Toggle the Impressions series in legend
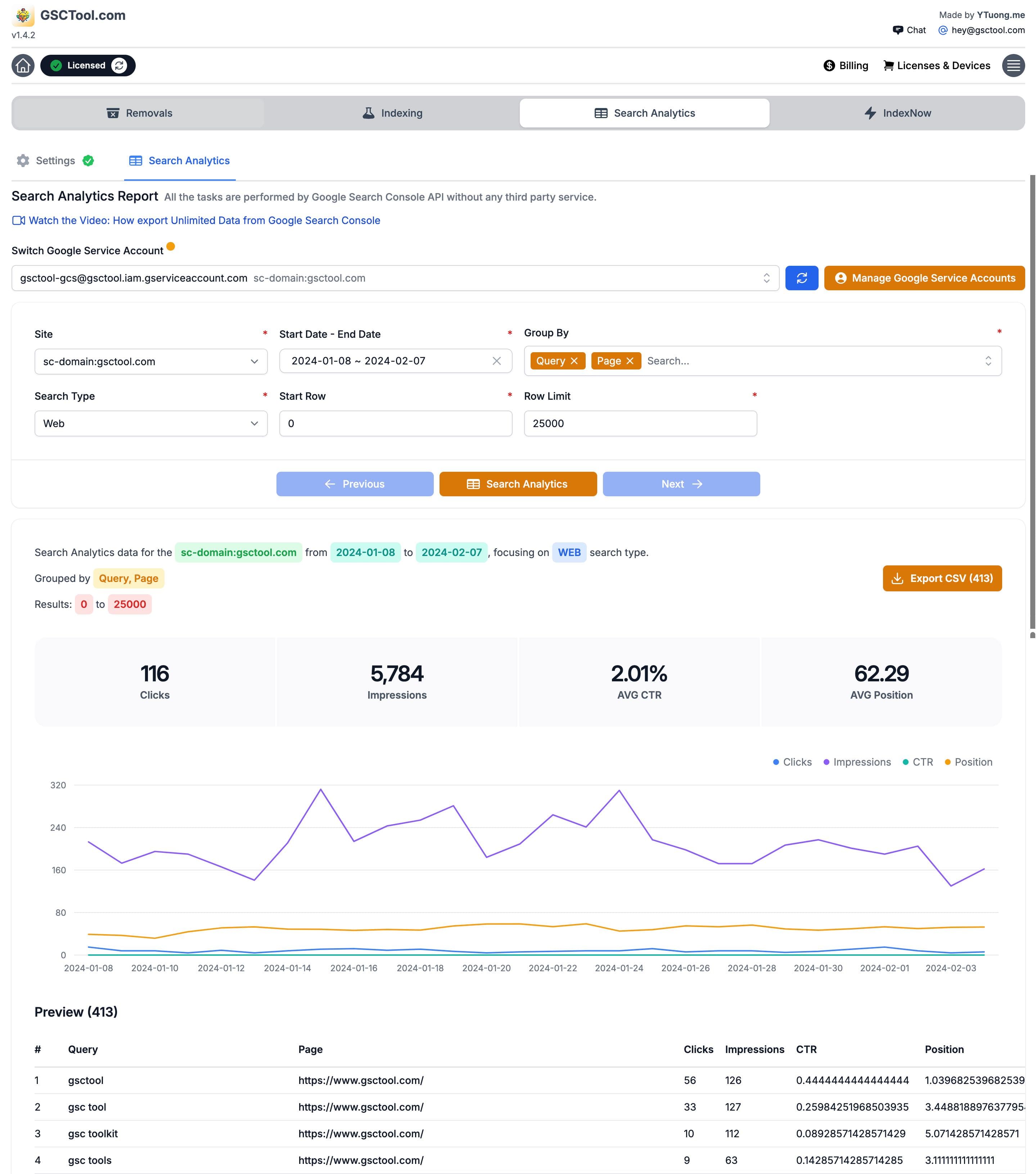Image resolution: width=1036 pixels, height=1174 pixels. coord(857,762)
